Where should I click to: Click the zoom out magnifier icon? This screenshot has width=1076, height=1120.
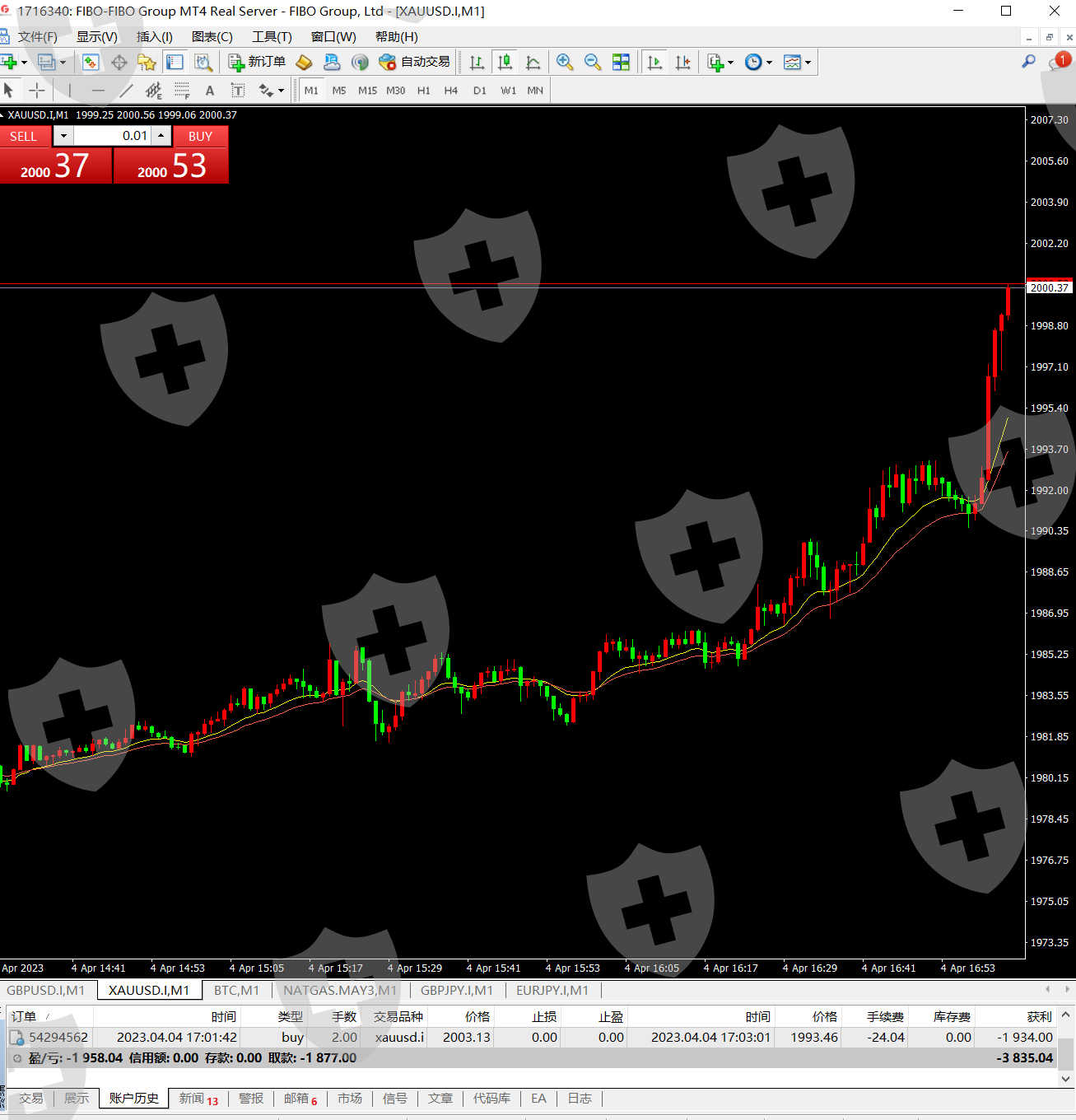coord(592,63)
